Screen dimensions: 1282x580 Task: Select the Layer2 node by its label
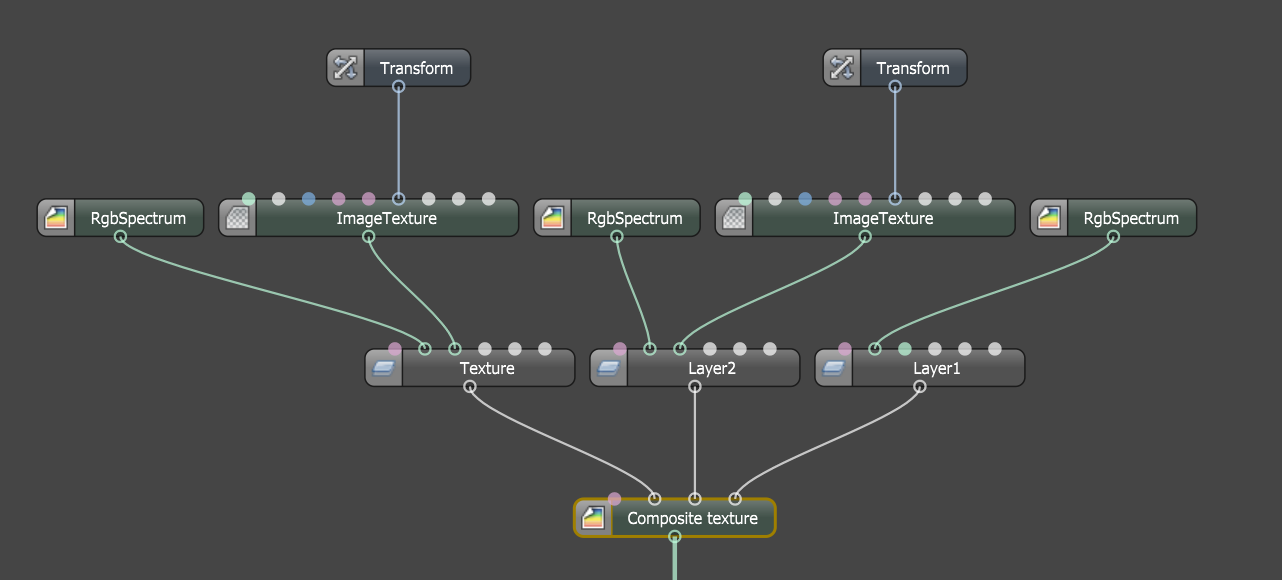[x=711, y=368]
